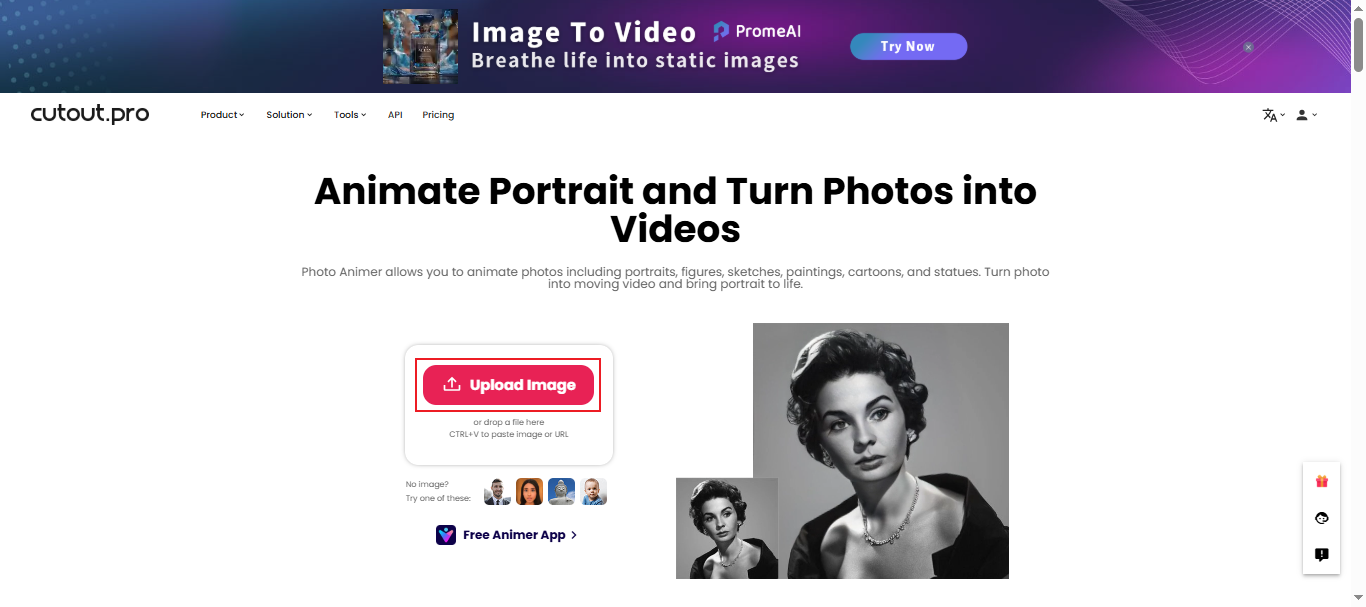Open the API menu item
The height and width of the screenshot is (607, 1366).
(x=395, y=114)
